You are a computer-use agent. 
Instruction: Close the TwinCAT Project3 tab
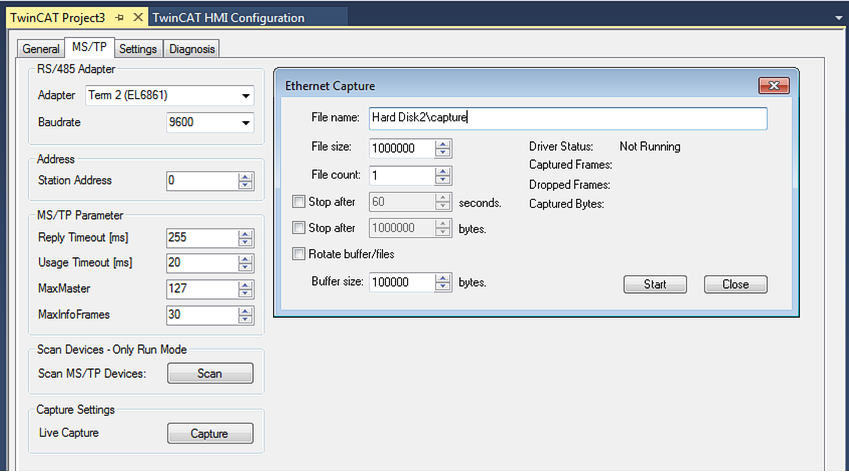pos(138,17)
